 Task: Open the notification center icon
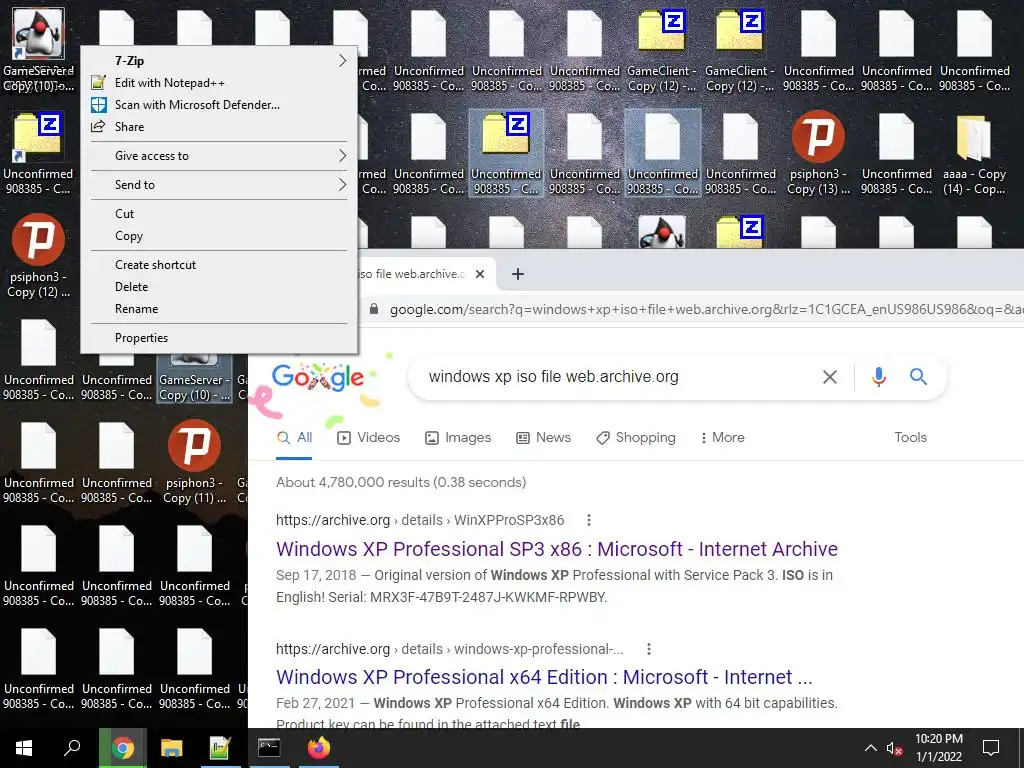pos(991,748)
